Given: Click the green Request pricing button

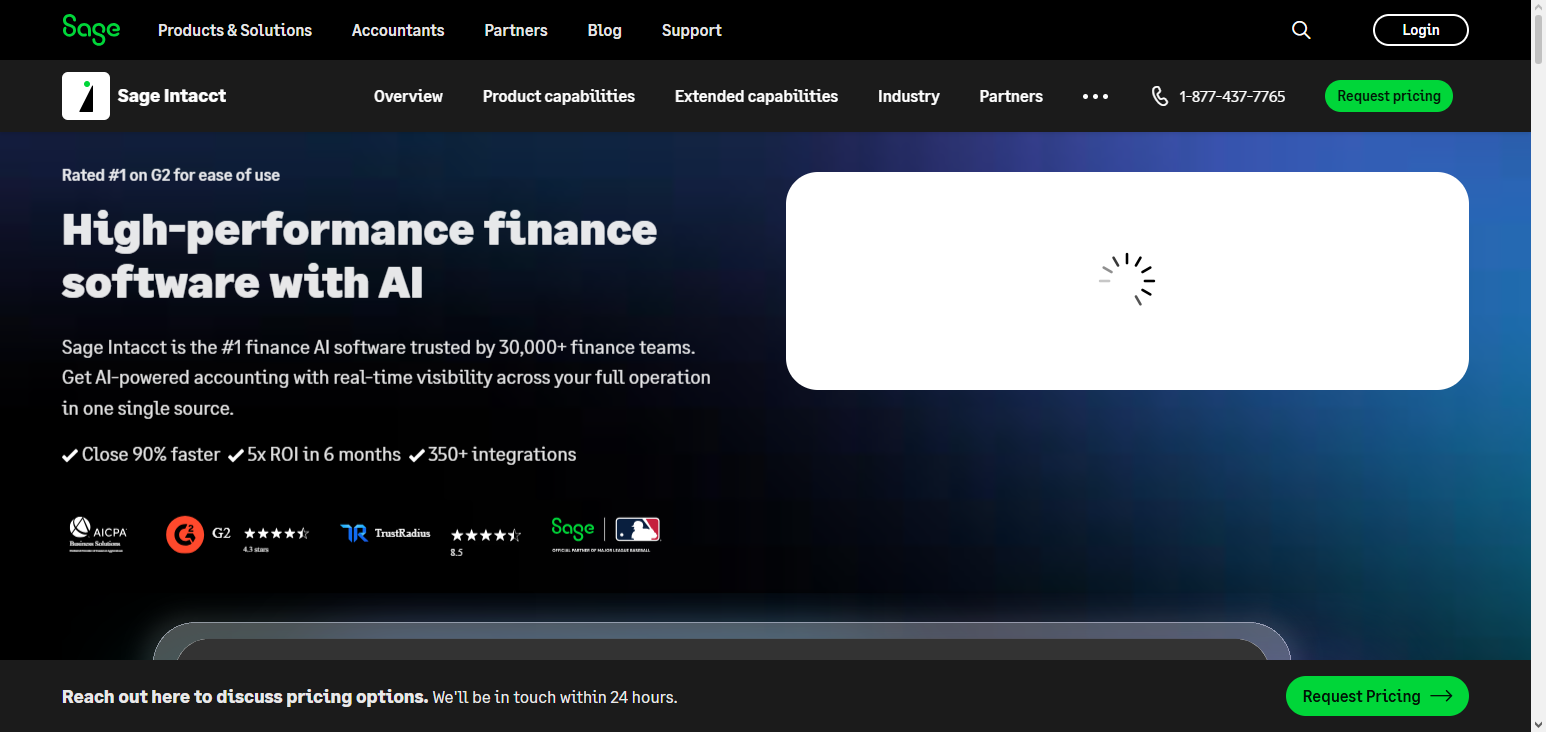Looking at the screenshot, I should (x=1388, y=96).
